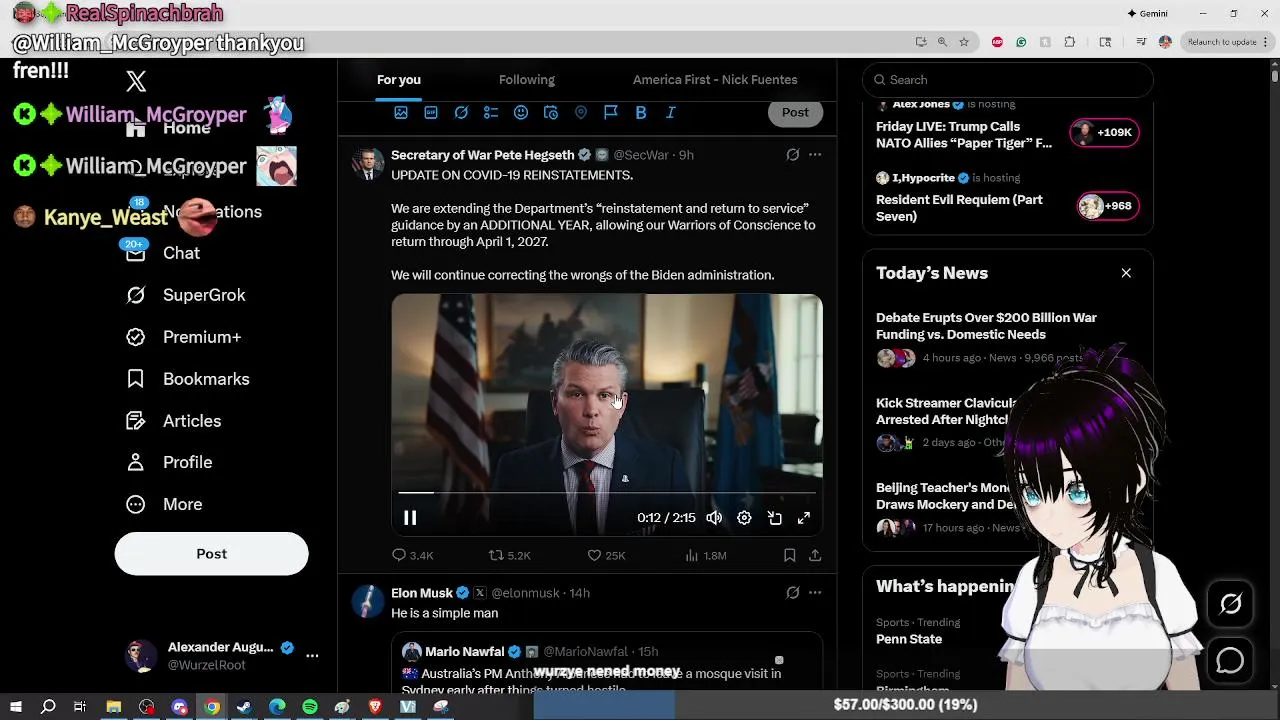This screenshot has width=1280, height=720.
Task: Join the +109K listeners live button
Action: [1104, 132]
